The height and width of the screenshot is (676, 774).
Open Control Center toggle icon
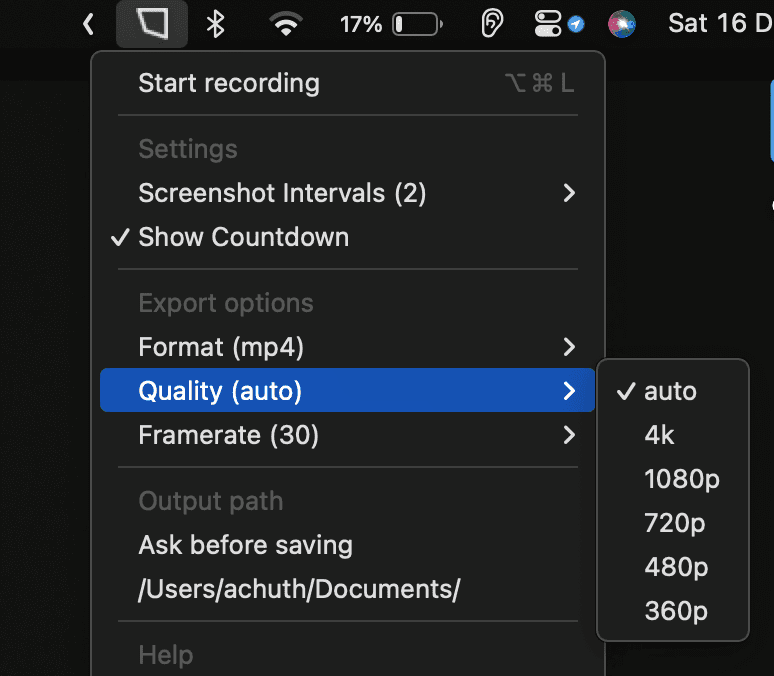pyautogui.click(x=548, y=24)
